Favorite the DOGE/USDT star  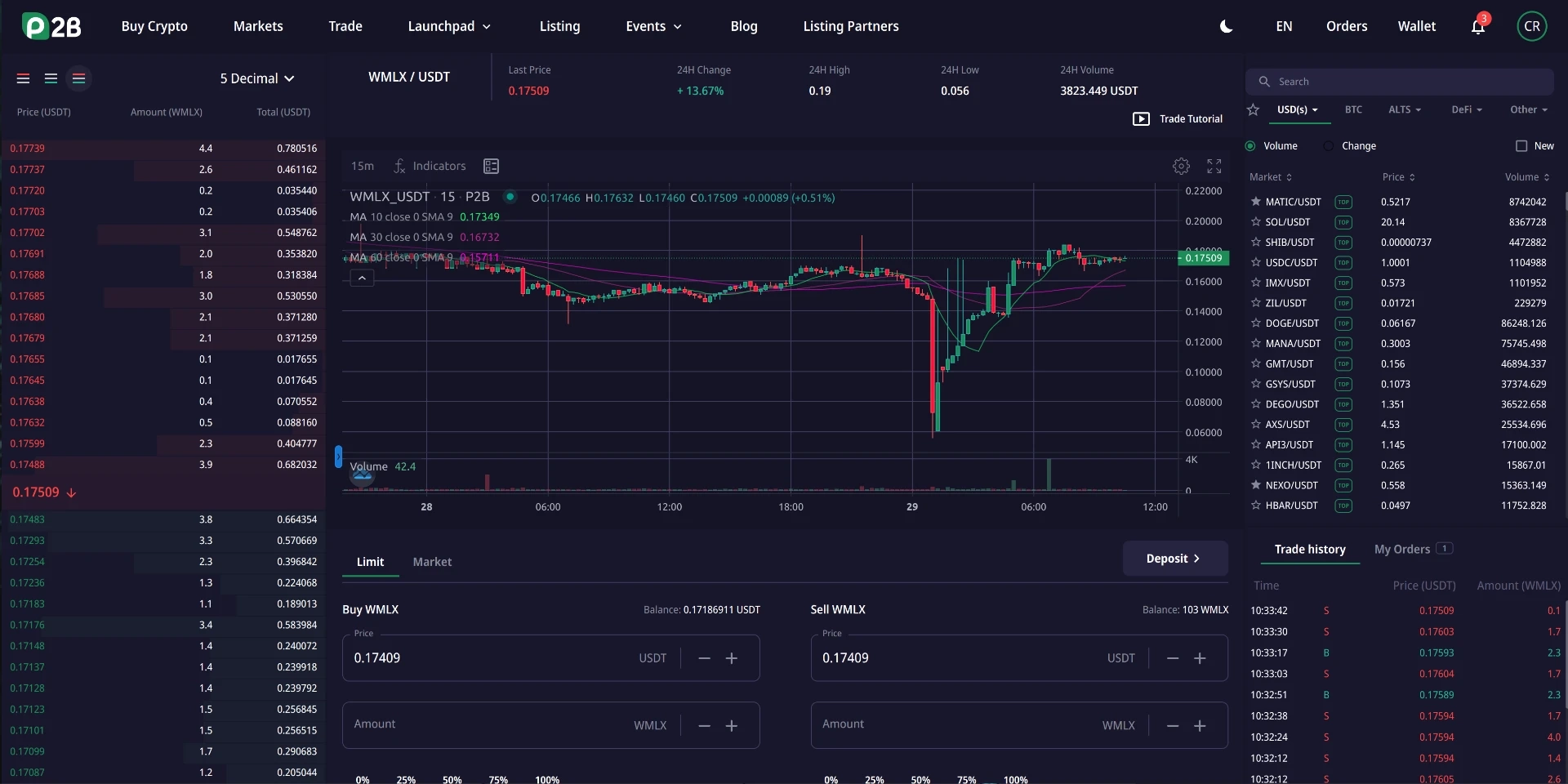1256,323
